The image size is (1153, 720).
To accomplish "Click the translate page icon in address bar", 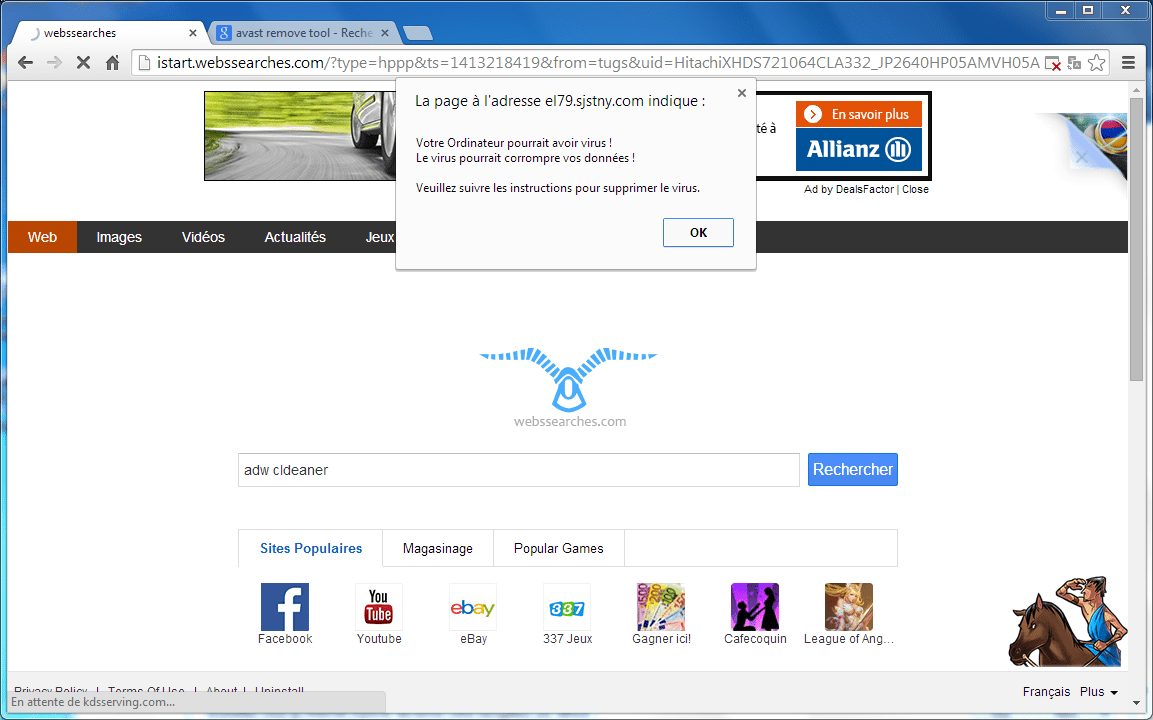I will coord(1074,63).
